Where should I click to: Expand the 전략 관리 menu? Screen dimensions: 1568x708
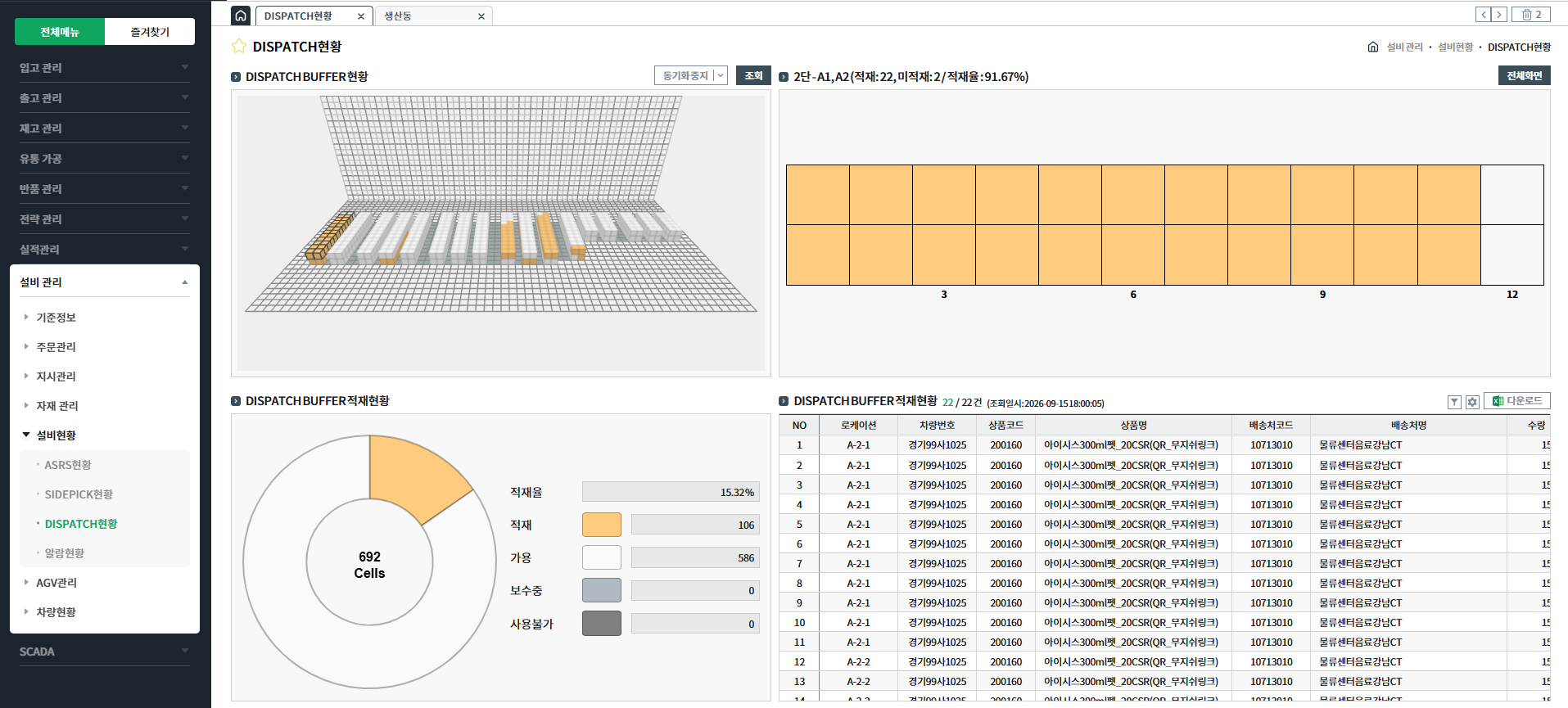point(105,219)
